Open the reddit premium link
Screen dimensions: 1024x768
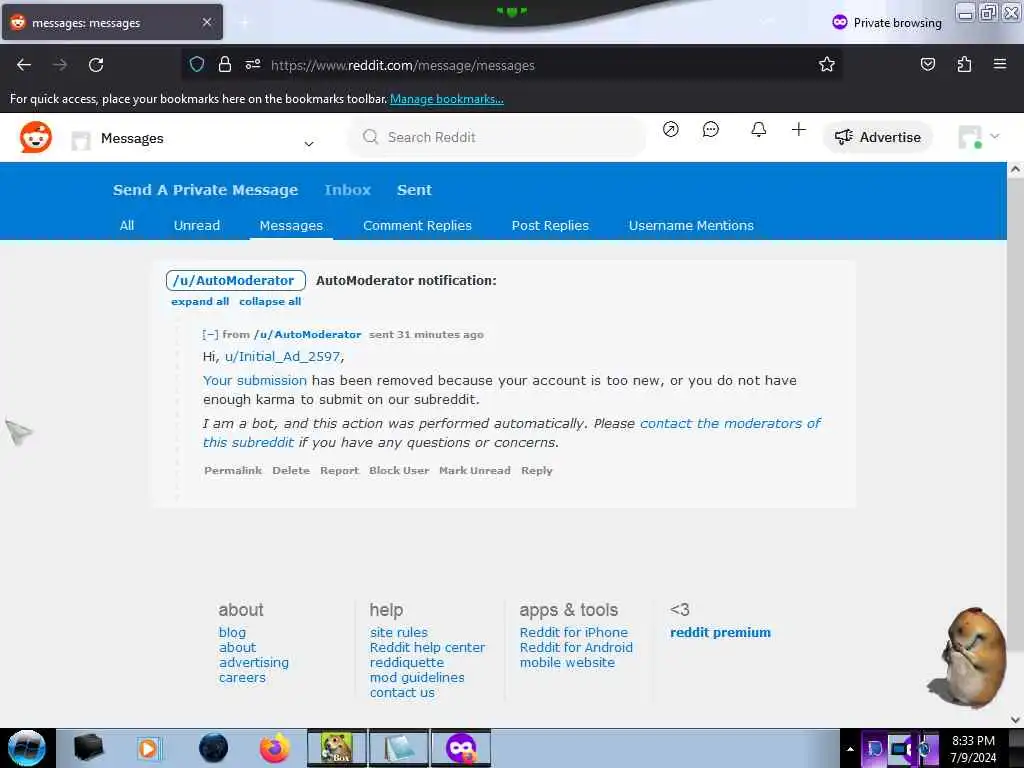pyautogui.click(x=720, y=632)
